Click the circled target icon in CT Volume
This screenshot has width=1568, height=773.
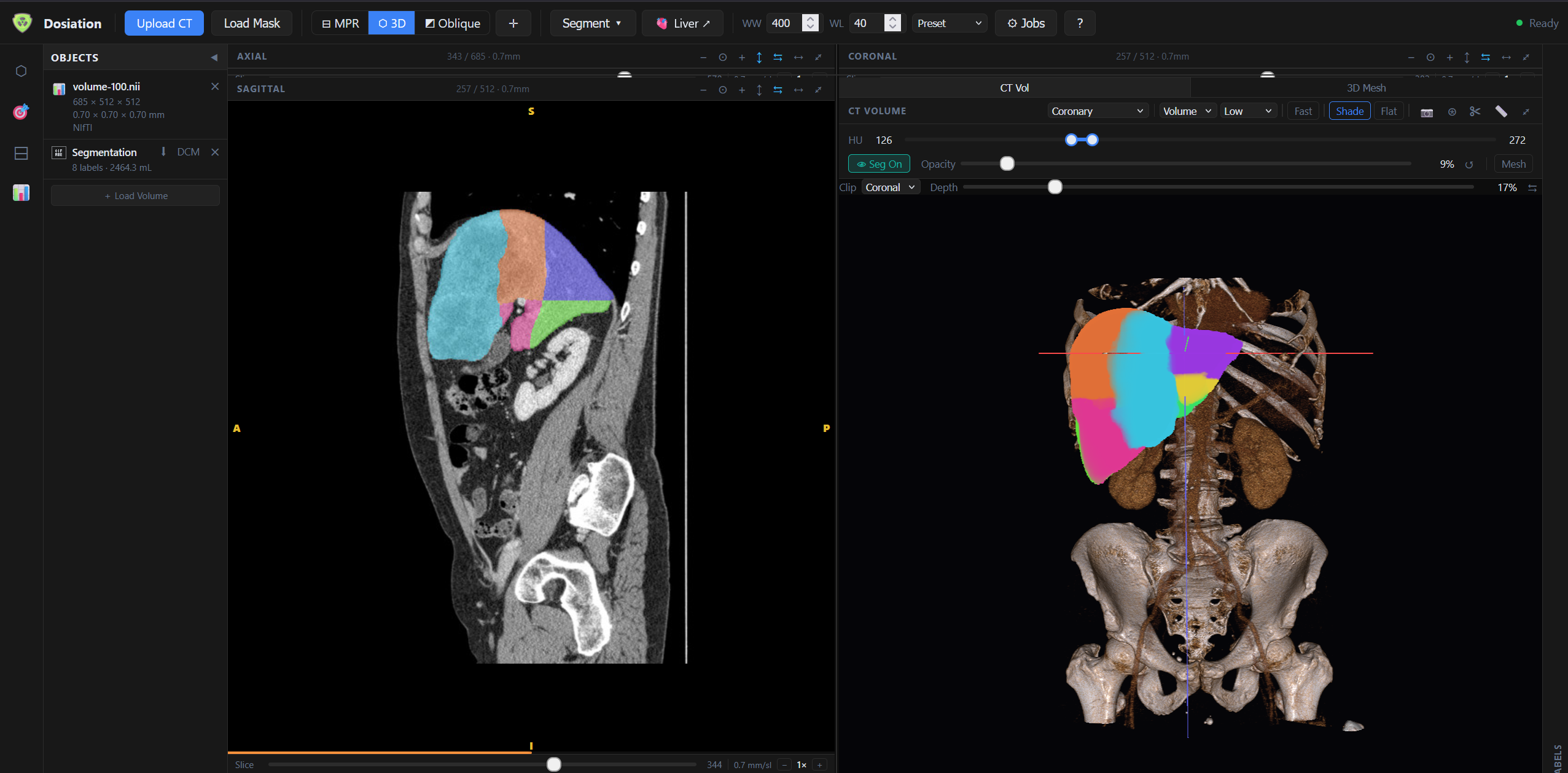[1452, 112]
